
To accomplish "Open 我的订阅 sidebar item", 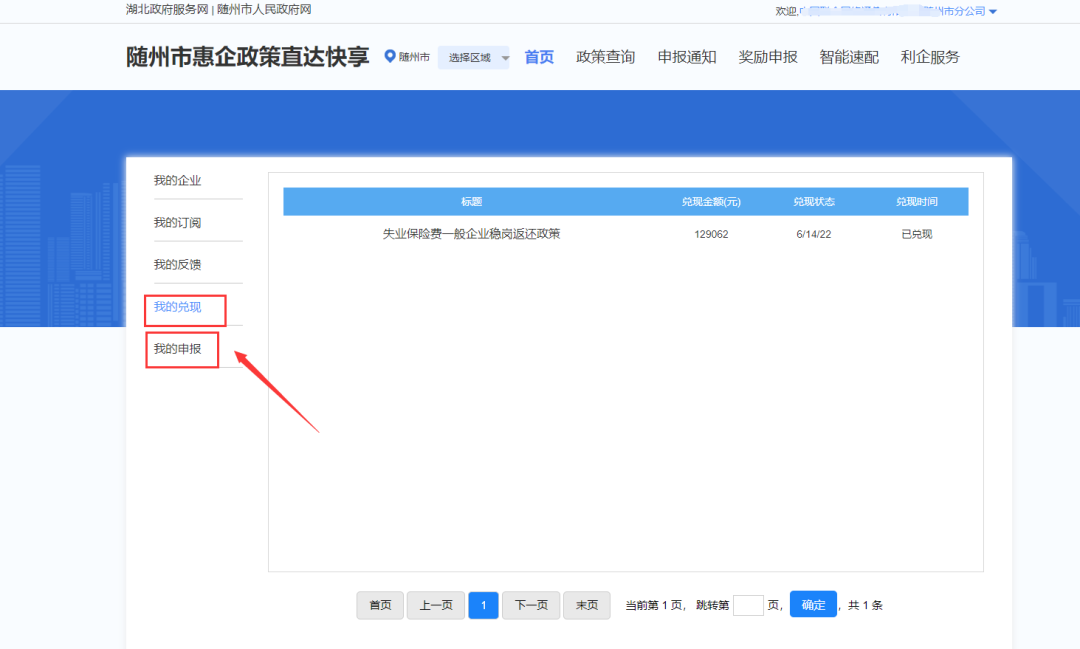I will coord(177,223).
